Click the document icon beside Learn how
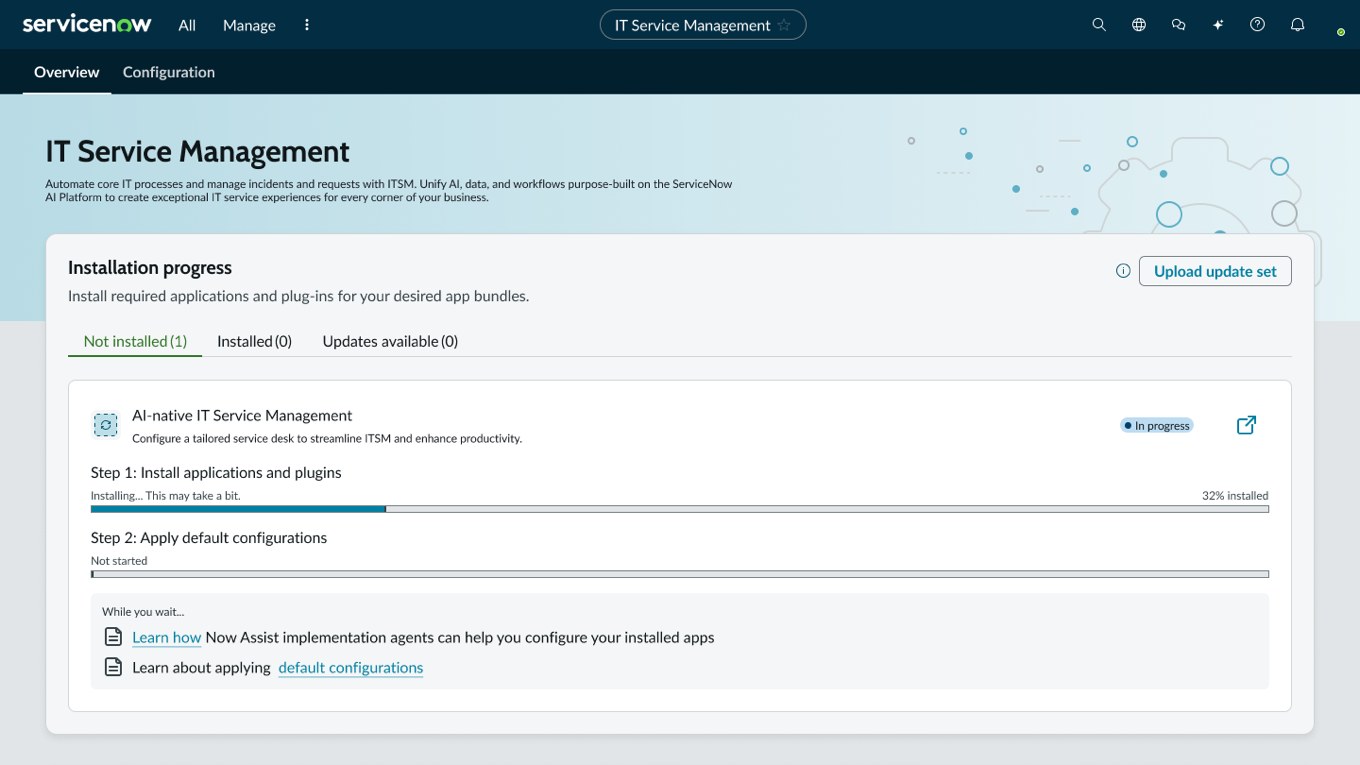Screen dimensions: 1360x765 114,637
